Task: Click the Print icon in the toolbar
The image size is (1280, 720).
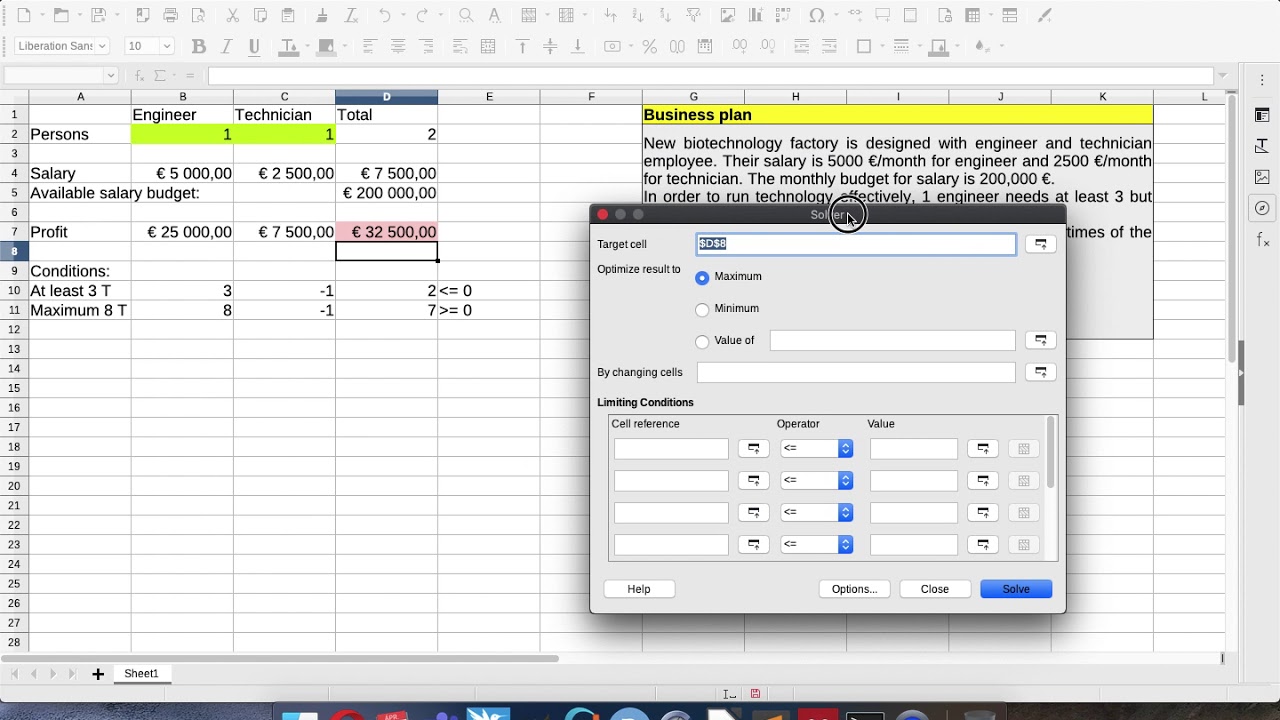Action: (170, 16)
